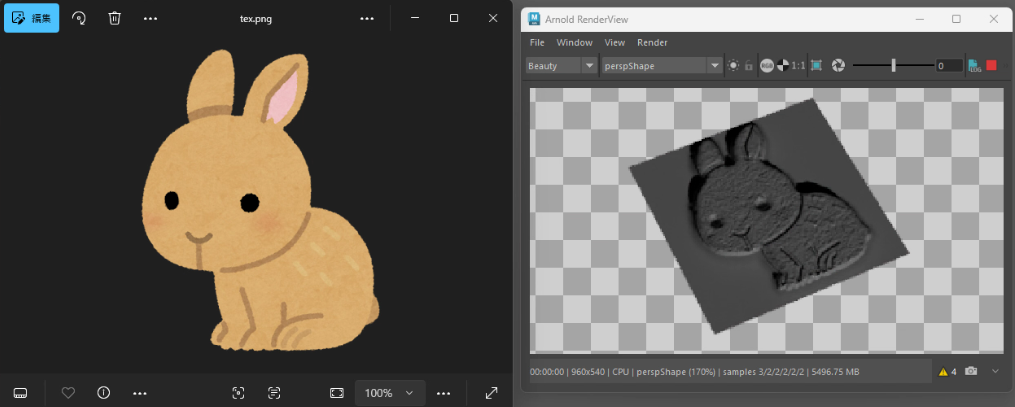Click the crop region icon
Image resolution: width=1015 pixels, height=407 pixels.
coord(816,65)
